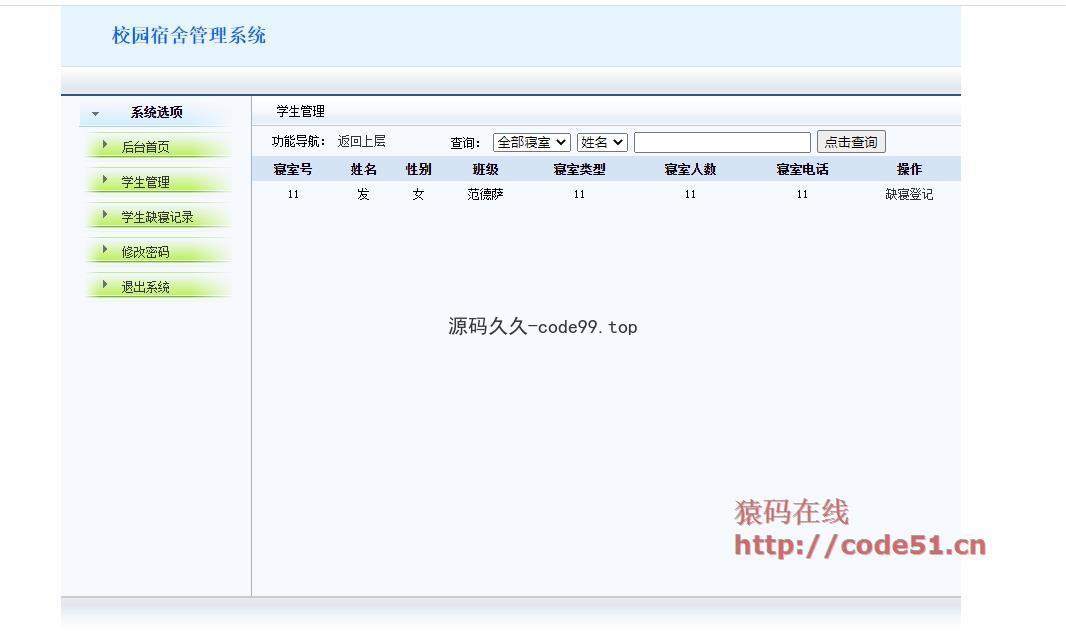Follow the 返回上层 navigation link
The image size is (1066, 633).
(x=361, y=142)
